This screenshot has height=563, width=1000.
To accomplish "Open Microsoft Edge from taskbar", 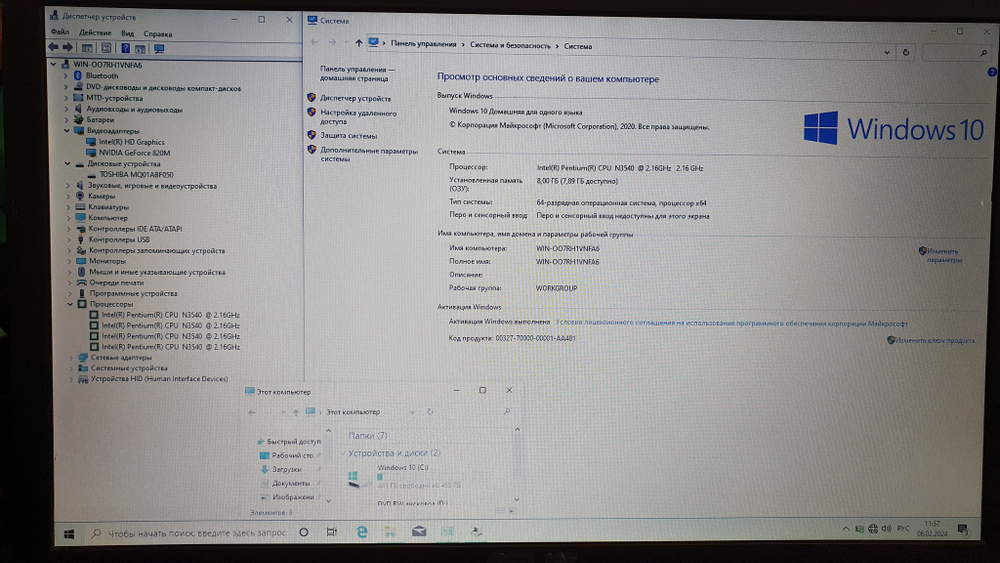I will pos(362,532).
